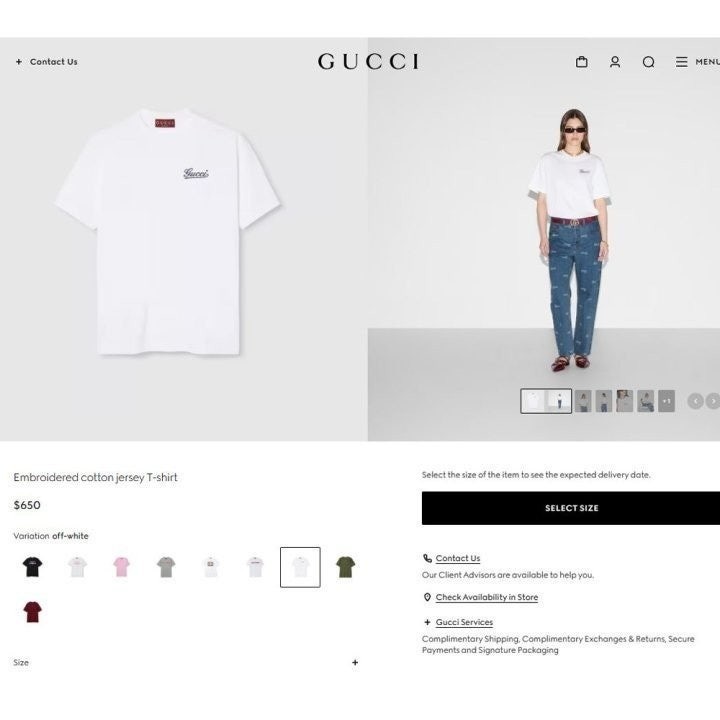
Task: Go to homepage via GUCCI logo
Action: (x=368, y=62)
